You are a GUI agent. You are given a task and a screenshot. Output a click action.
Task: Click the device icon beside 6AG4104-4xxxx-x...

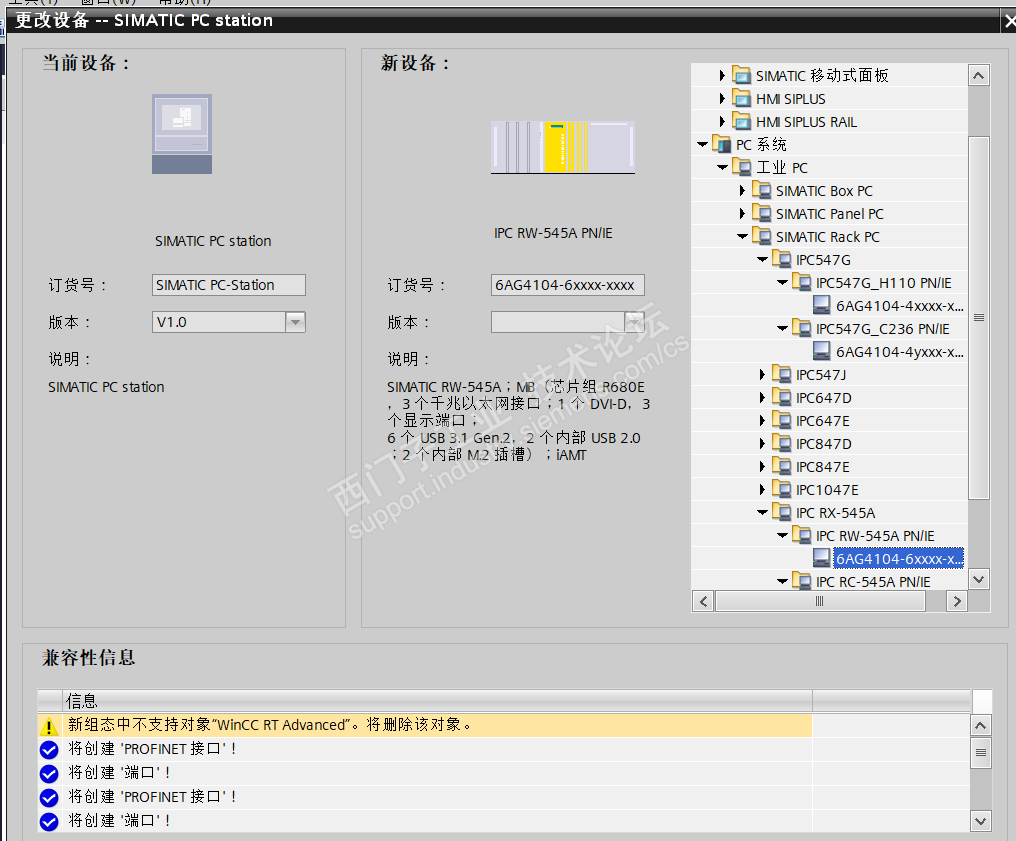pos(822,305)
